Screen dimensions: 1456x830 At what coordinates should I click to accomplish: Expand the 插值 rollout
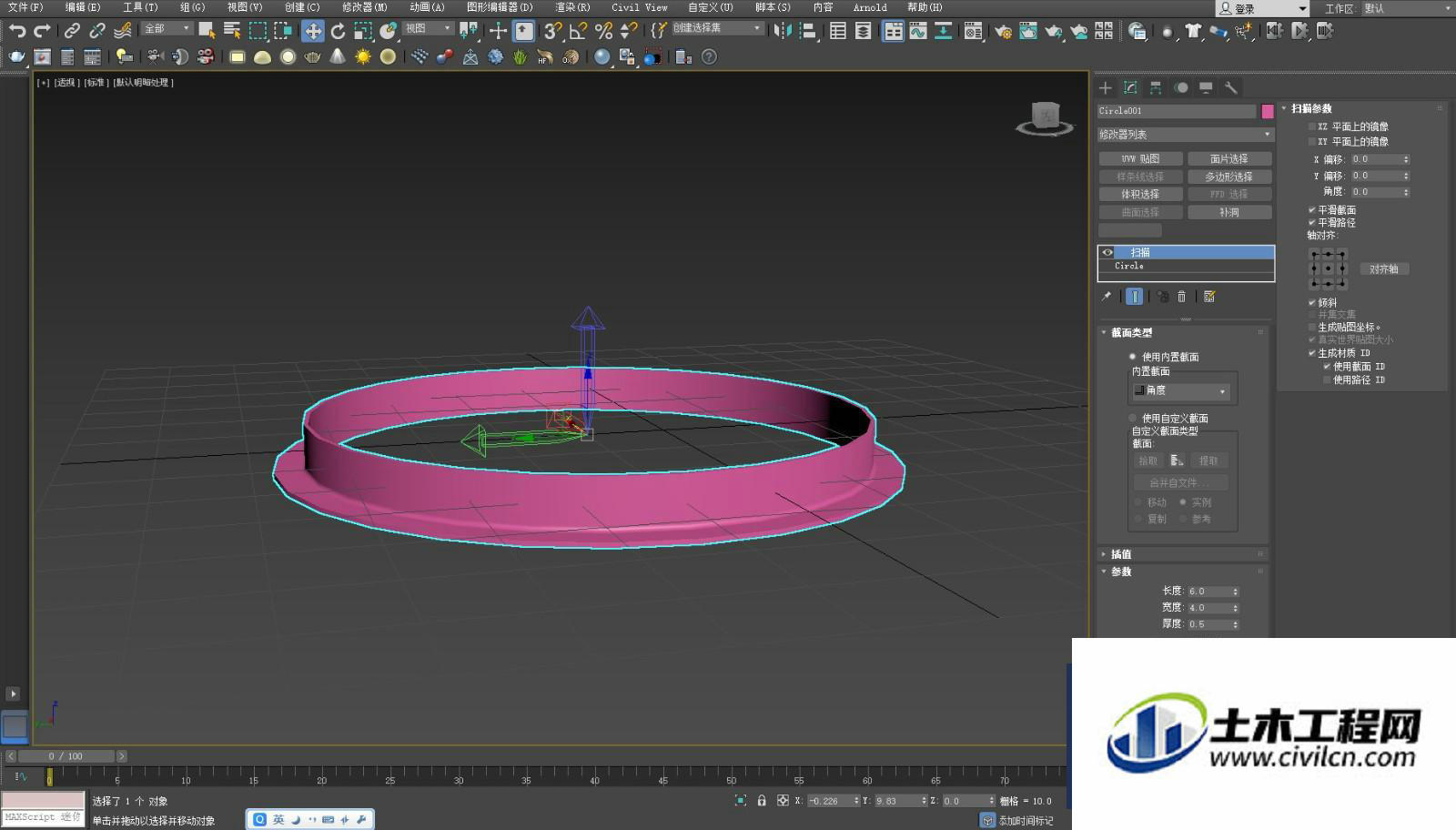click(1183, 553)
